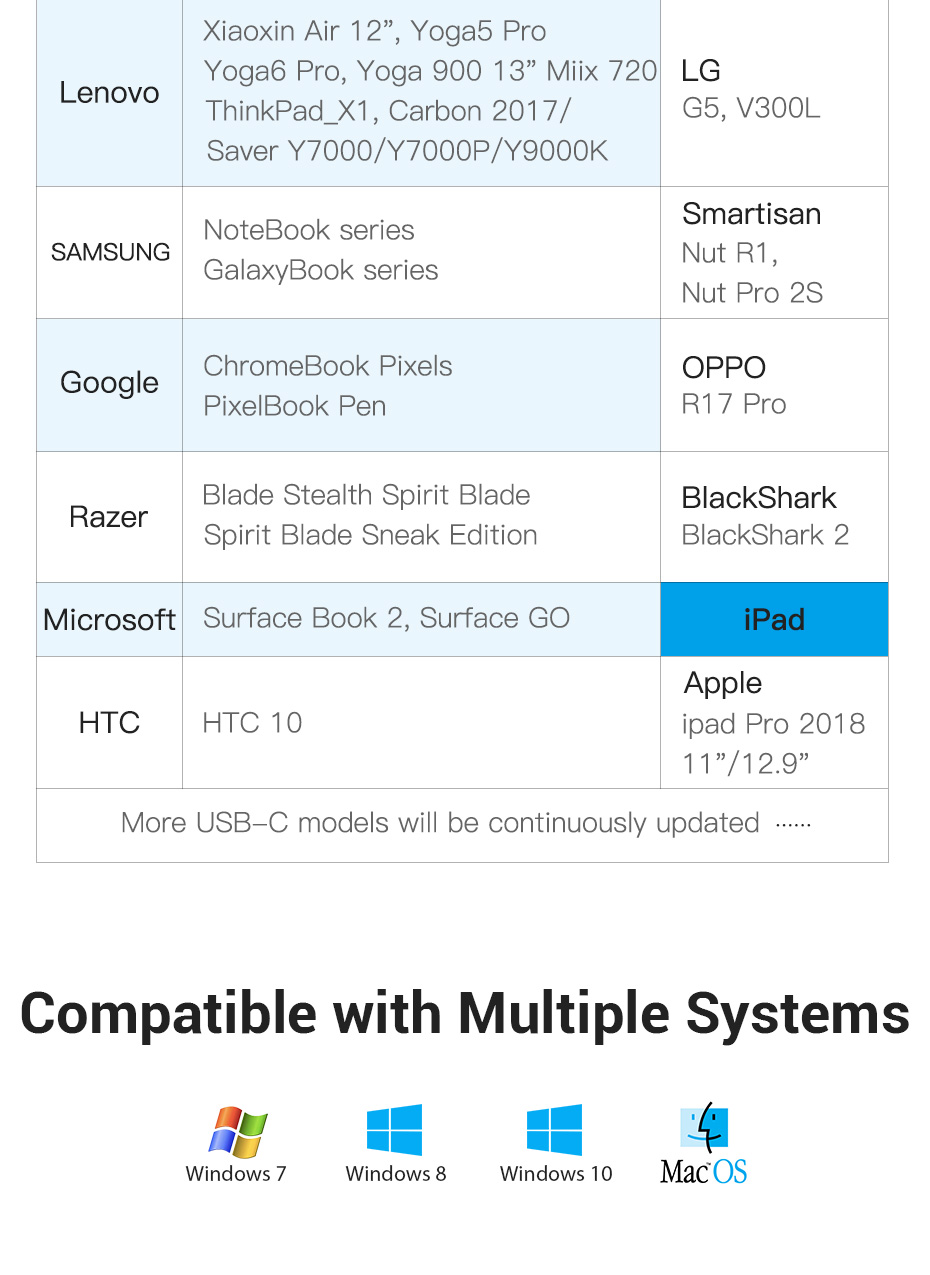
Task: Select the highlighted iPad header cell
Action: point(774,619)
